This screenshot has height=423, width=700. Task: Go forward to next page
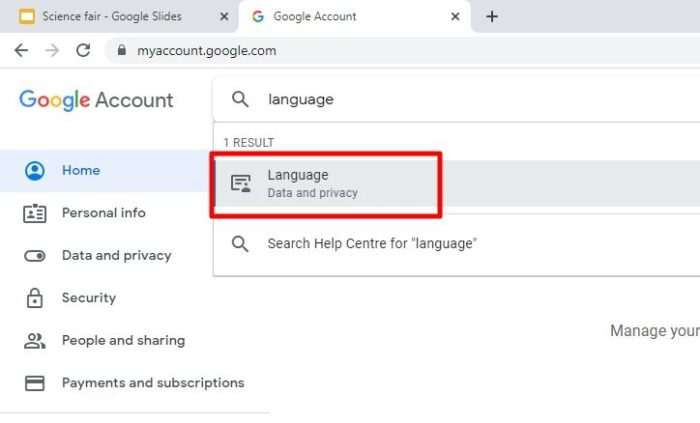tap(52, 50)
